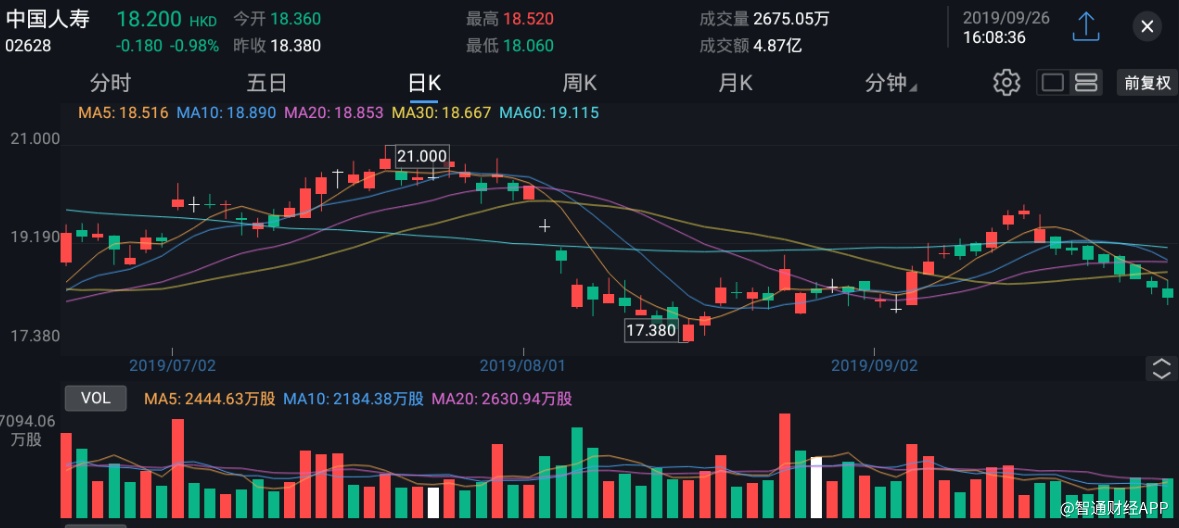Select the 日K tab
Viewport: 1179px width, 528px height.
coord(424,83)
